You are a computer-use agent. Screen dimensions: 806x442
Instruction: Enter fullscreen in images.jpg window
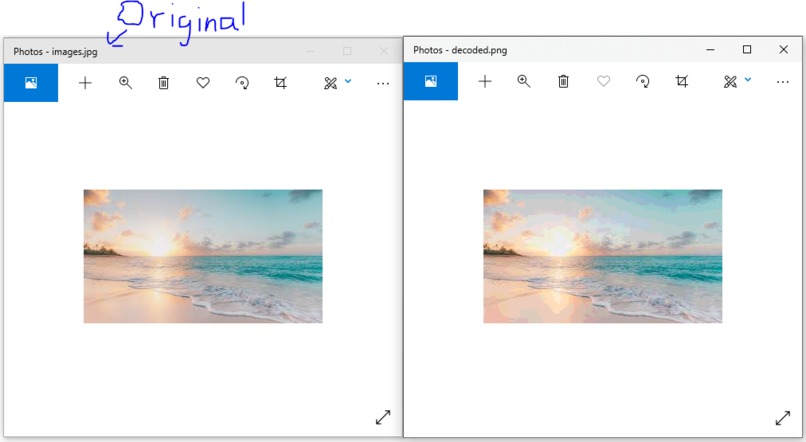point(383,417)
